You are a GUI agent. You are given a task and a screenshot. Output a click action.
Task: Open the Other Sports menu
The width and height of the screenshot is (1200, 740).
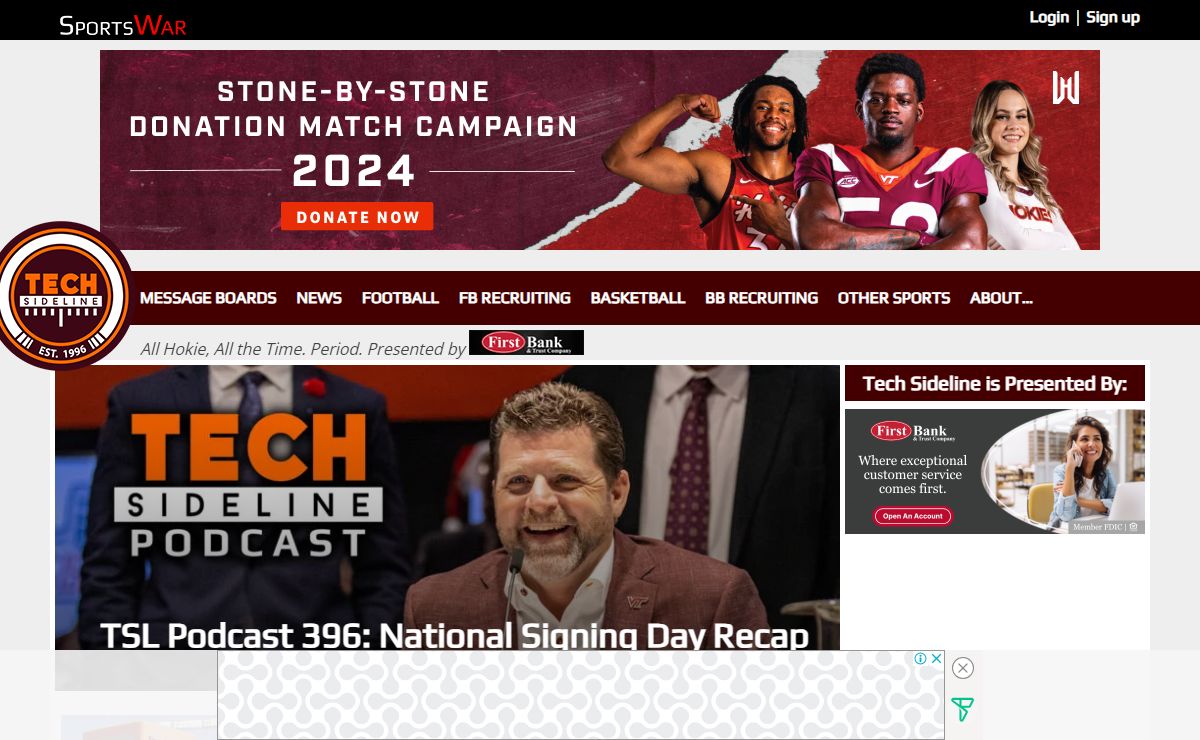point(894,298)
